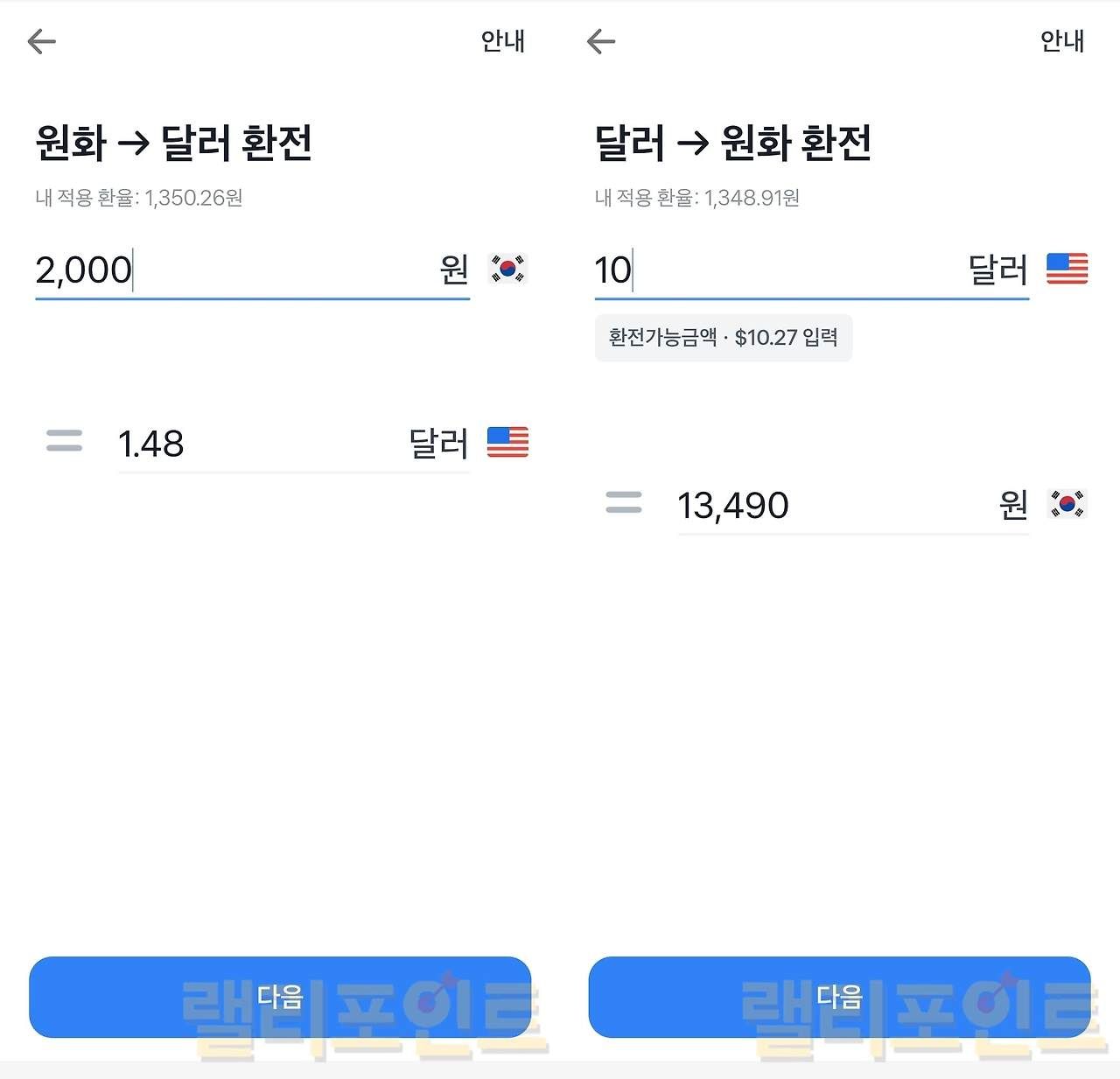Image resolution: width=1120 pixels, height=1079 pixels.
Task: Click equals icon before the 1.48 result
Action: (64, 441)
